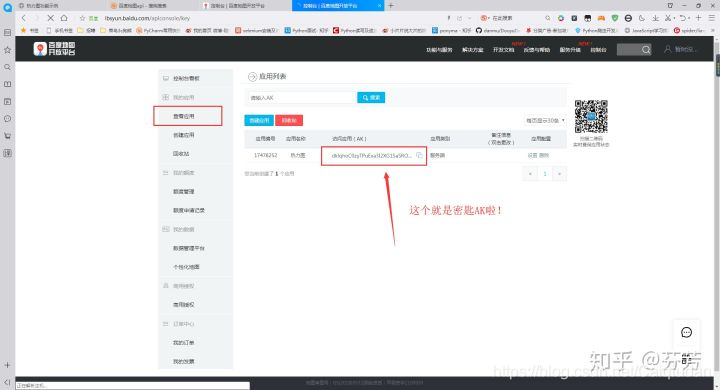This screenshot has height=390, width=720.
Task: Select 额度管理 in the sidebar
Action: click(184, 192)
